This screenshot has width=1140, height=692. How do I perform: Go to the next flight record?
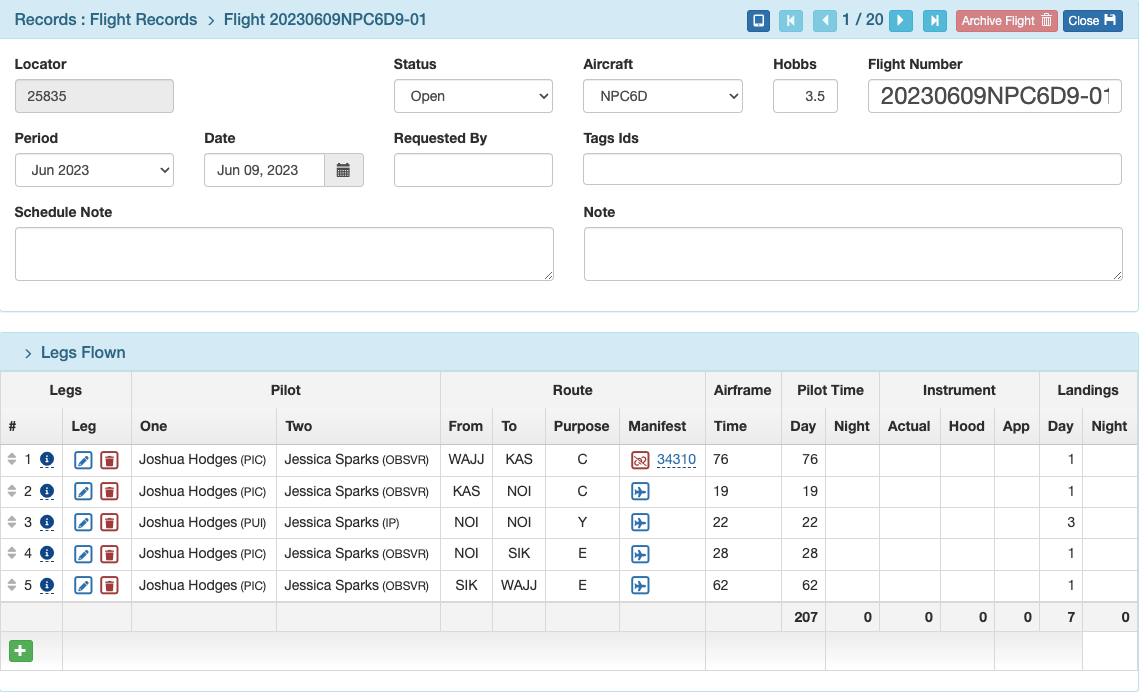coord(901,20)
